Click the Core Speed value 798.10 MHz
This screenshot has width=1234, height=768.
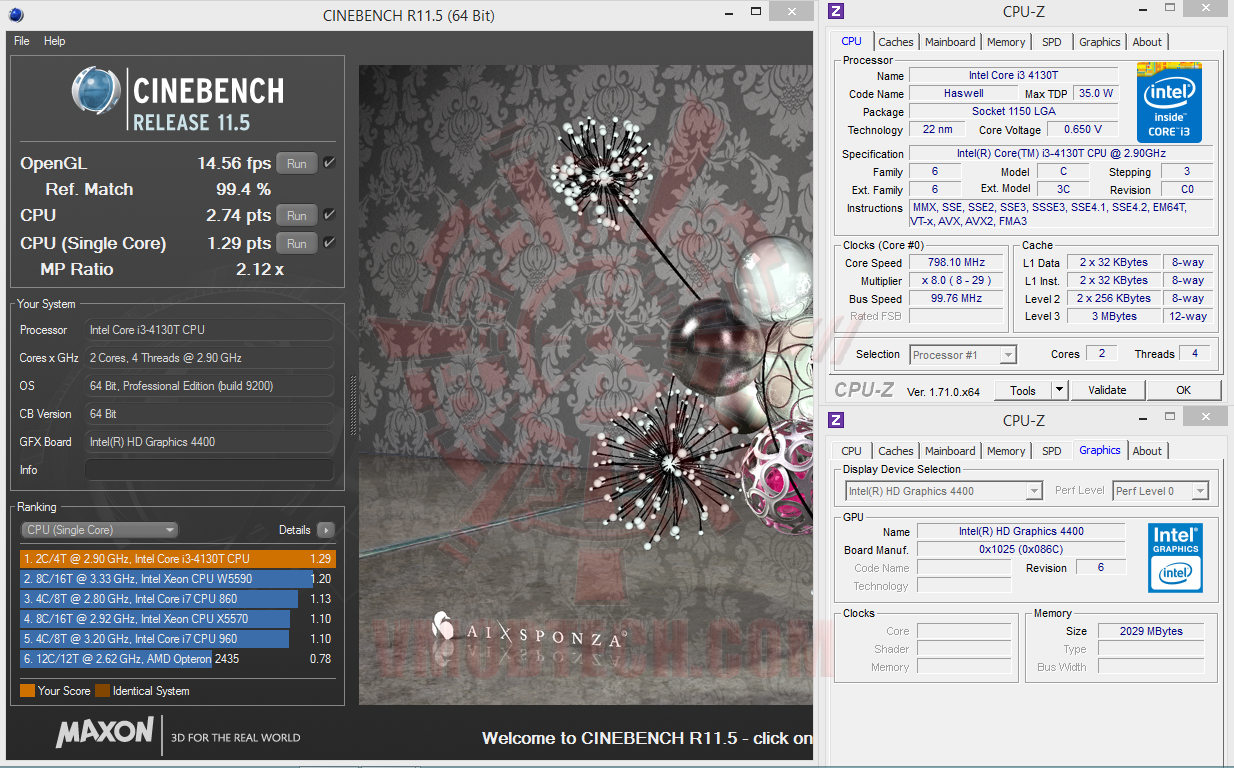coord(956,263)
